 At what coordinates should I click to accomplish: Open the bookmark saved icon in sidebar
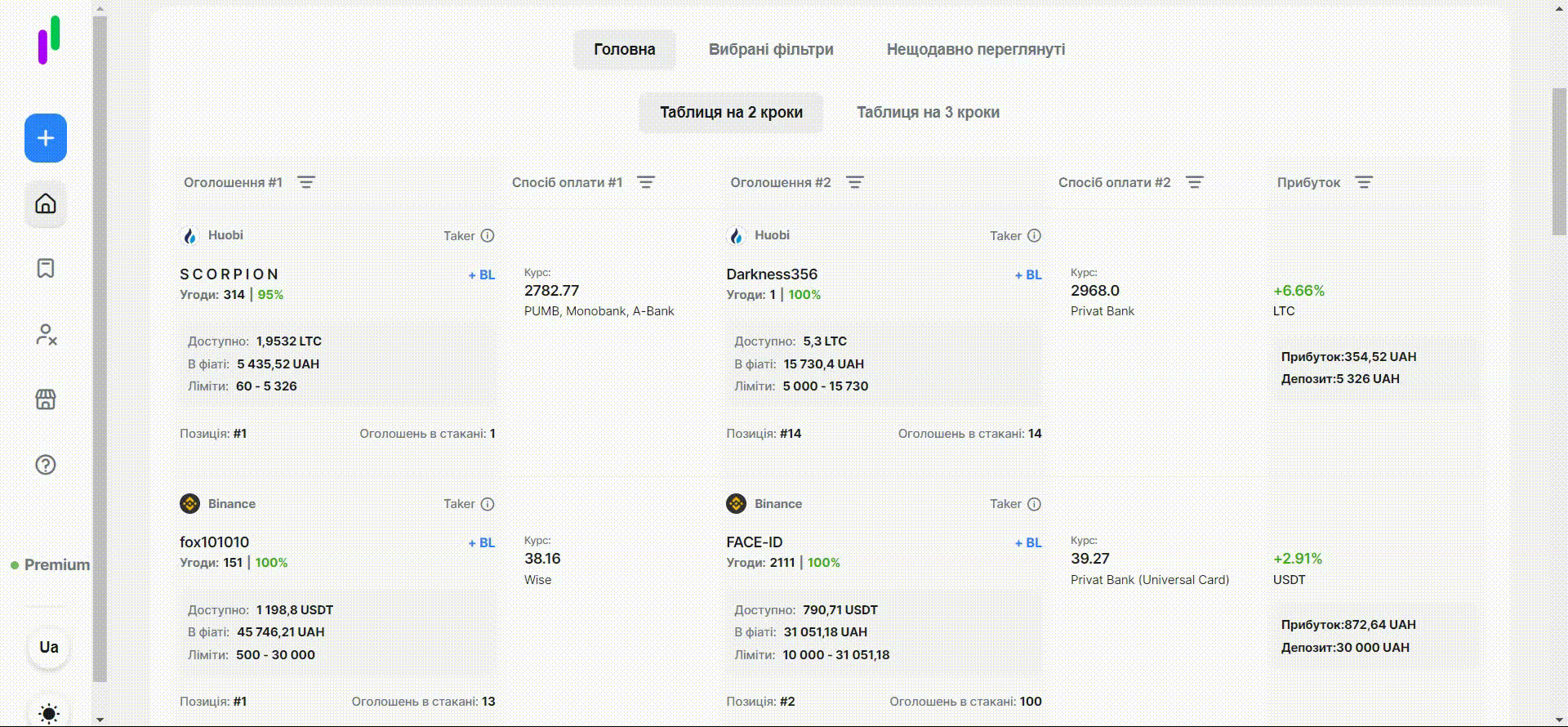(46, 269)
